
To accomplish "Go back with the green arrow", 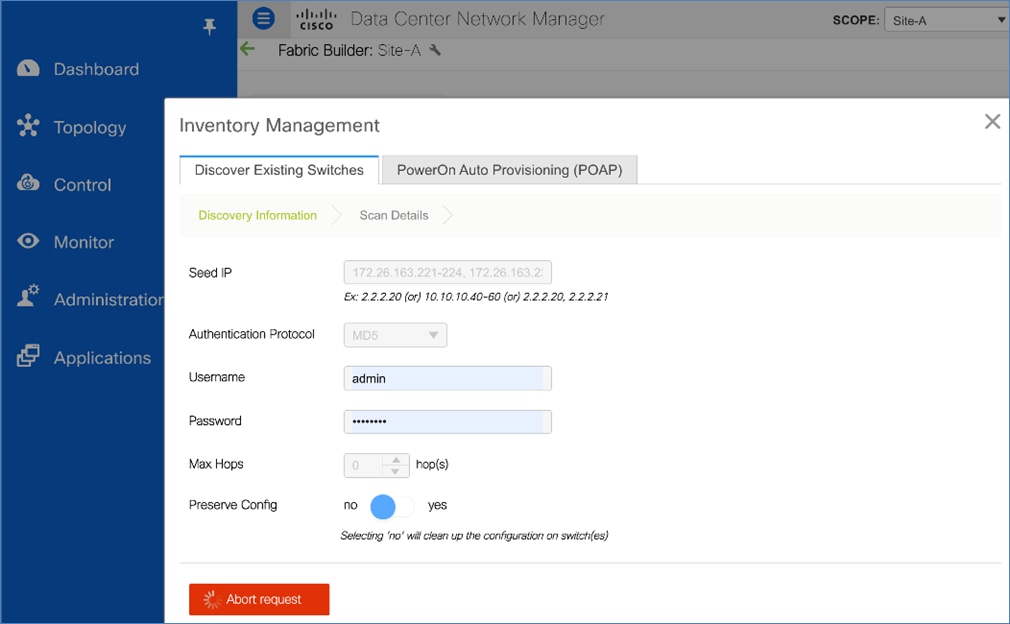I will (x=247, y=49).
